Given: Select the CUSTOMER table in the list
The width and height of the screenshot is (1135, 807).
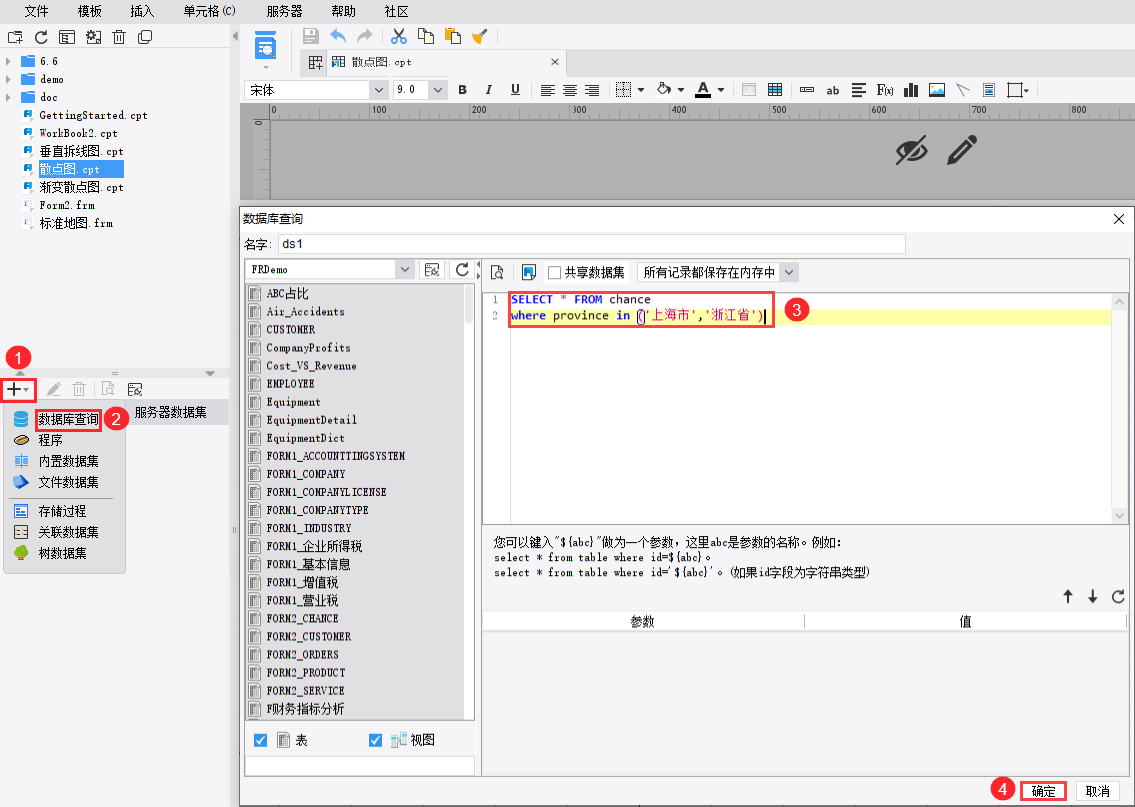Looking at the screenshot, I should (x=290, y=329).
